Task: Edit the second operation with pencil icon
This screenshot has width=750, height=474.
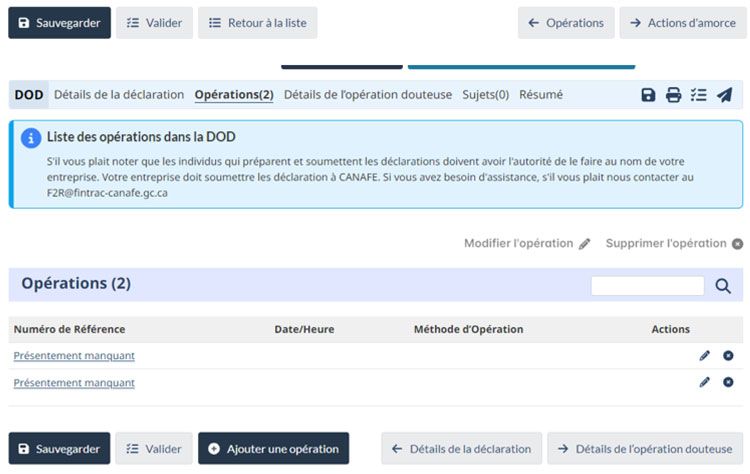Action: 704,382
